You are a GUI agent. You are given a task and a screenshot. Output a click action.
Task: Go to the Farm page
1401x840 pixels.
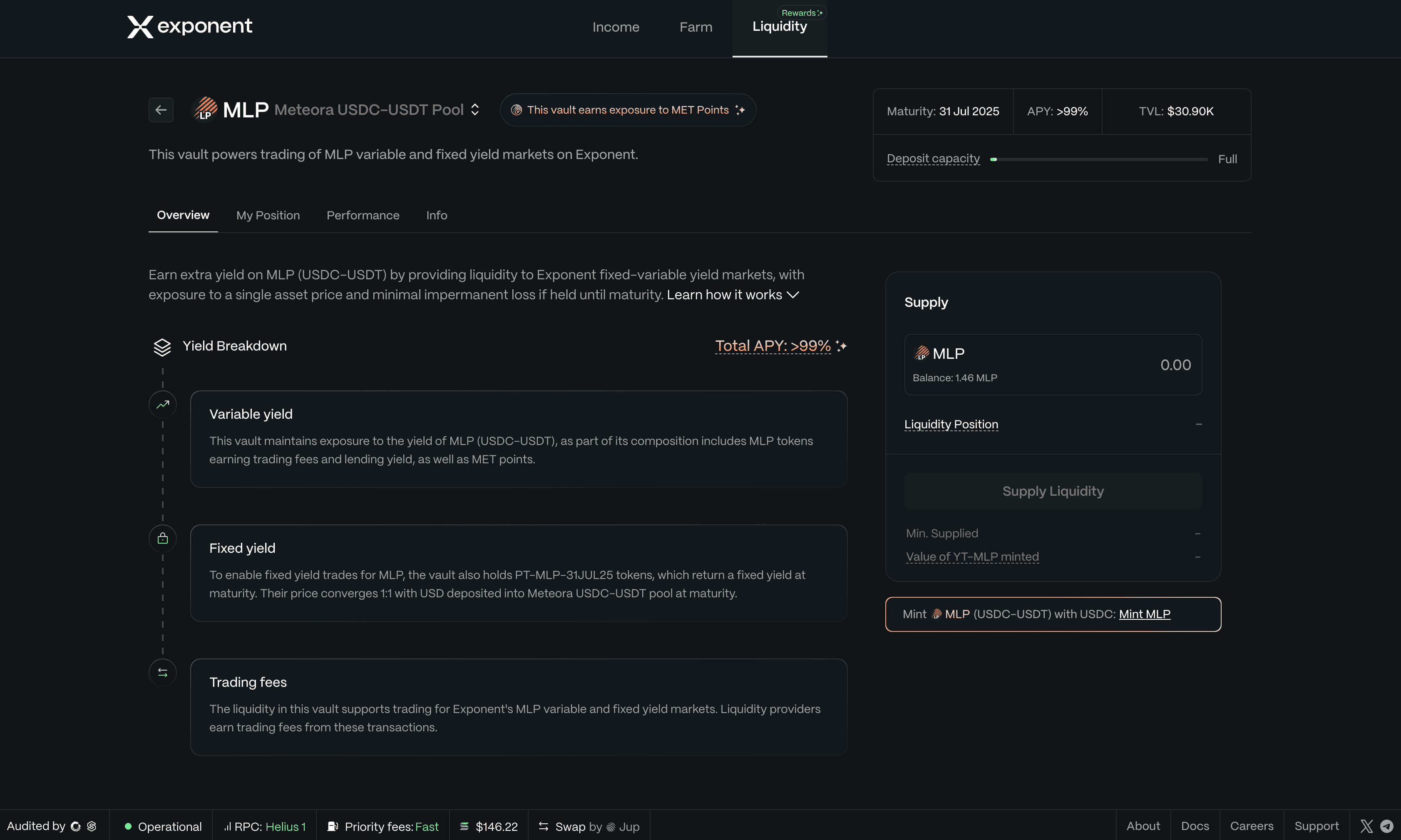tap(696, 27)
